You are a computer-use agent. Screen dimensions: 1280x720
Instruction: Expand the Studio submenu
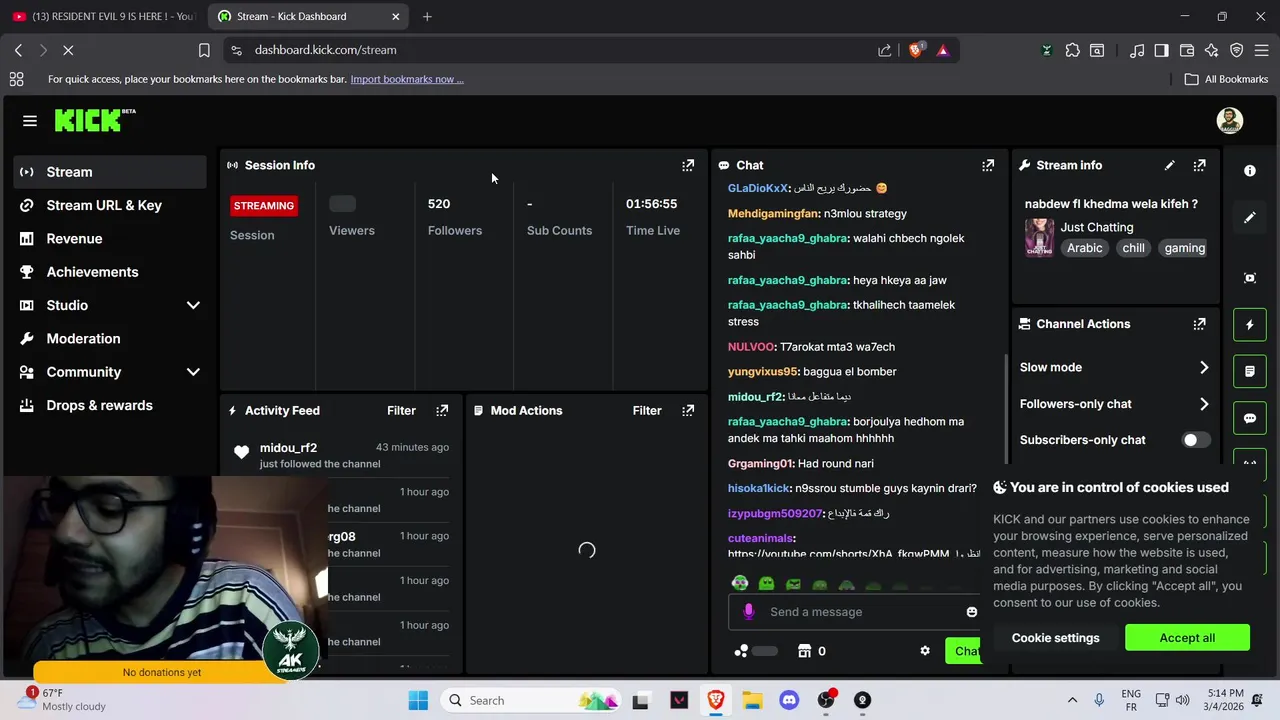(x=193, y=305)
